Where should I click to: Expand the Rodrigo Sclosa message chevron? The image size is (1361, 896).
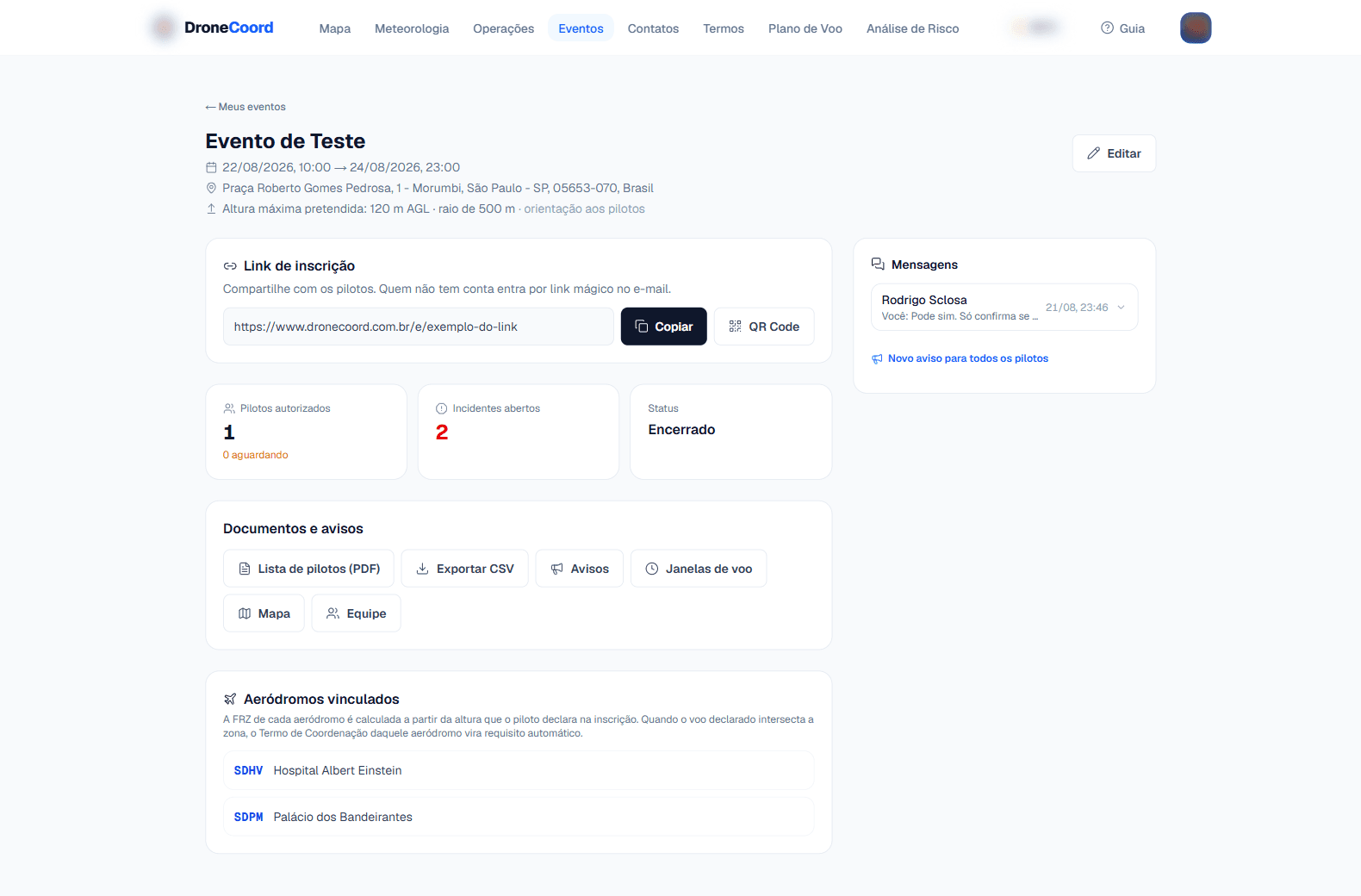[1121, 308]
